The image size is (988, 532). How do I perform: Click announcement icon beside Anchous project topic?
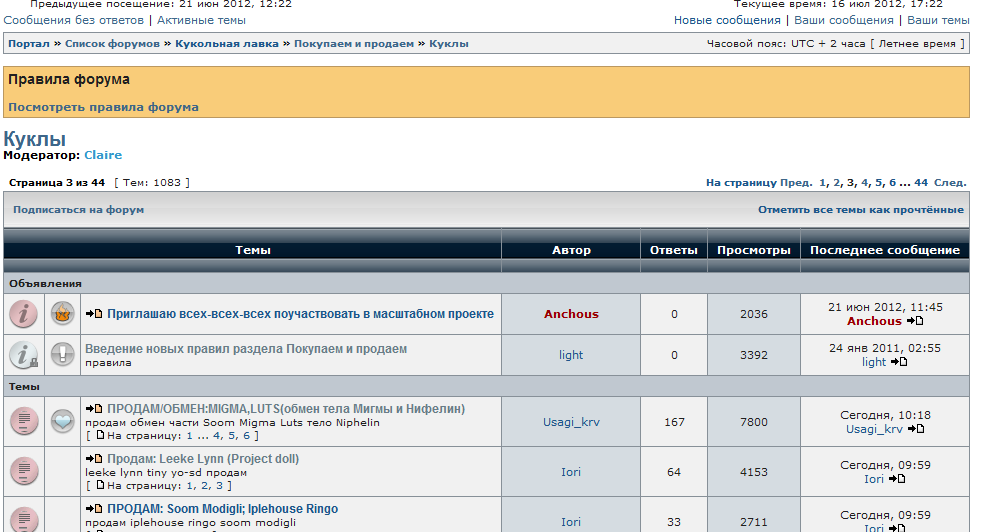(63, 314)
